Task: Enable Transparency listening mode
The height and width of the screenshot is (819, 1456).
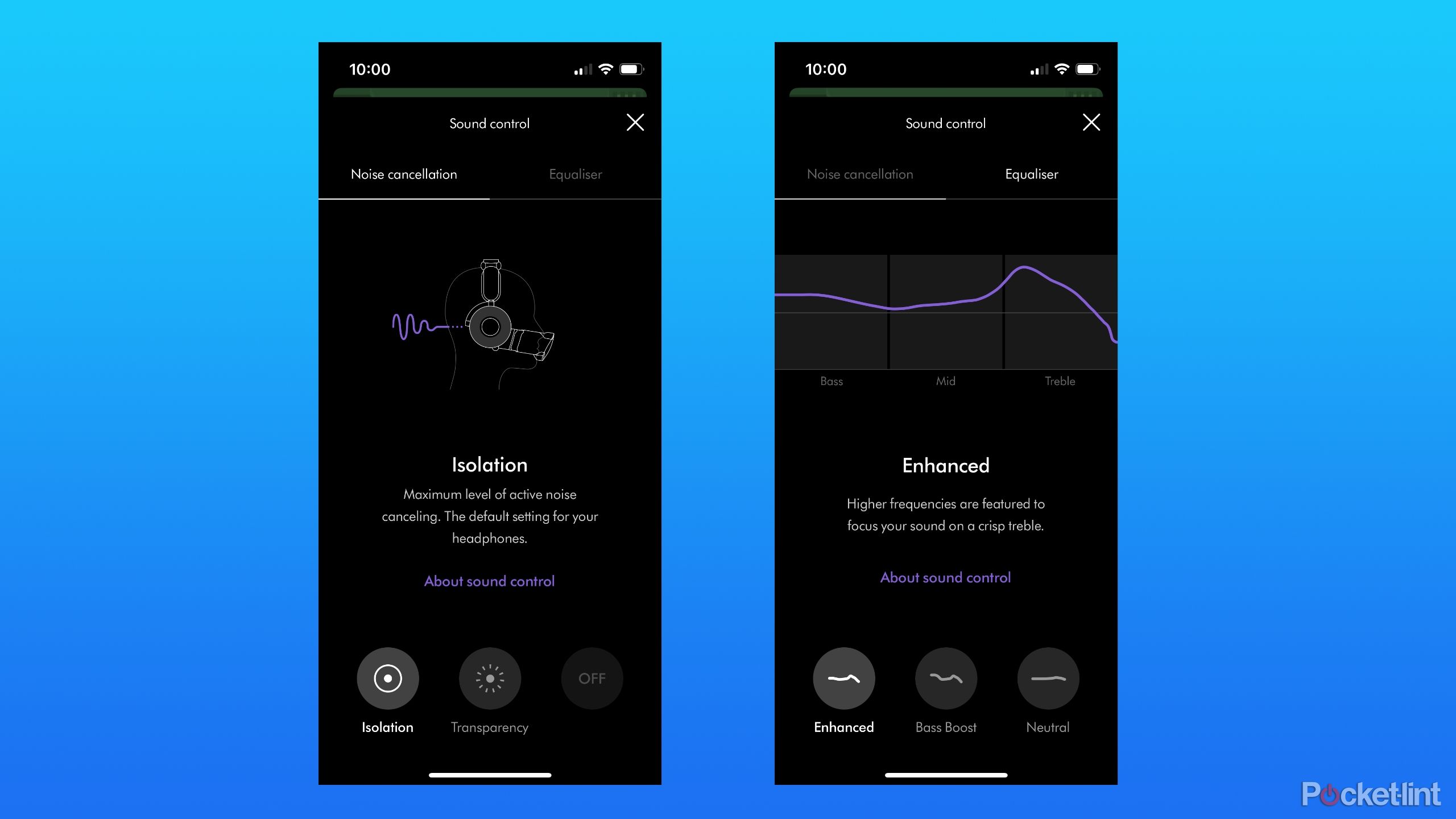Action: 489,678
